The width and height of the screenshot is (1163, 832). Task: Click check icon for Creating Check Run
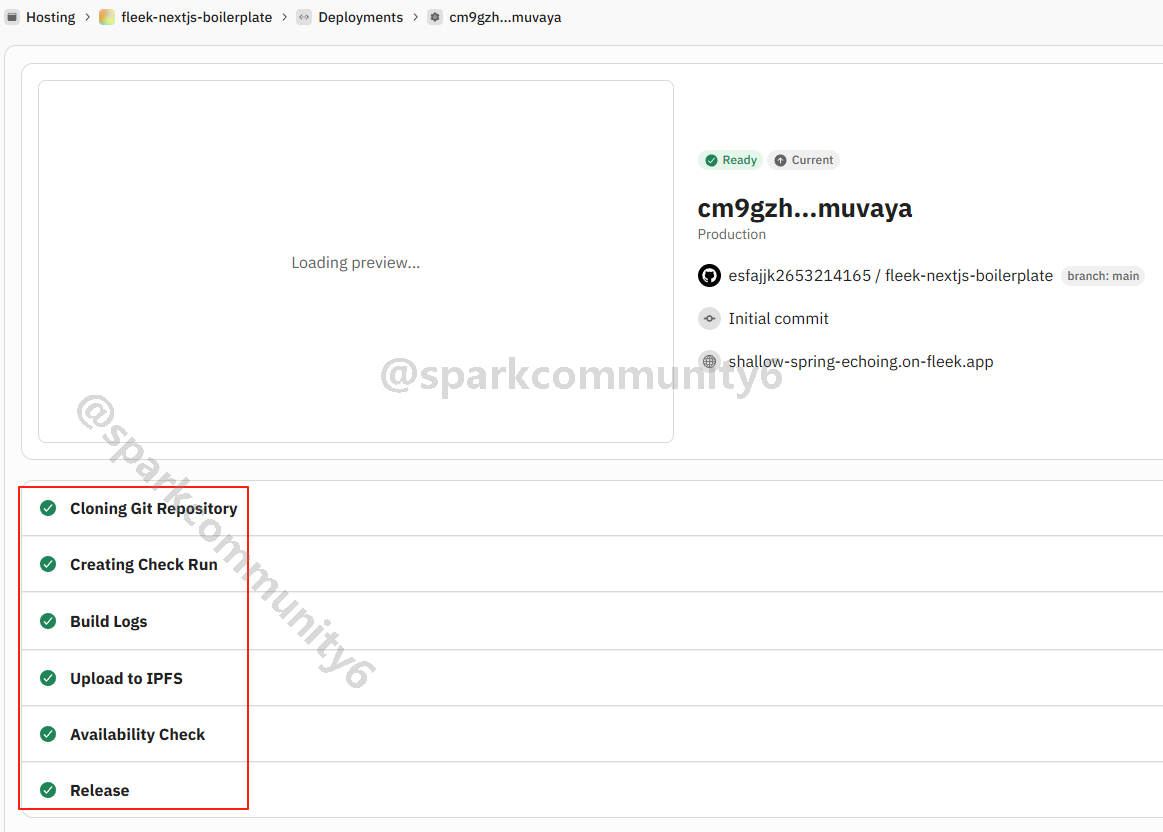48,564
